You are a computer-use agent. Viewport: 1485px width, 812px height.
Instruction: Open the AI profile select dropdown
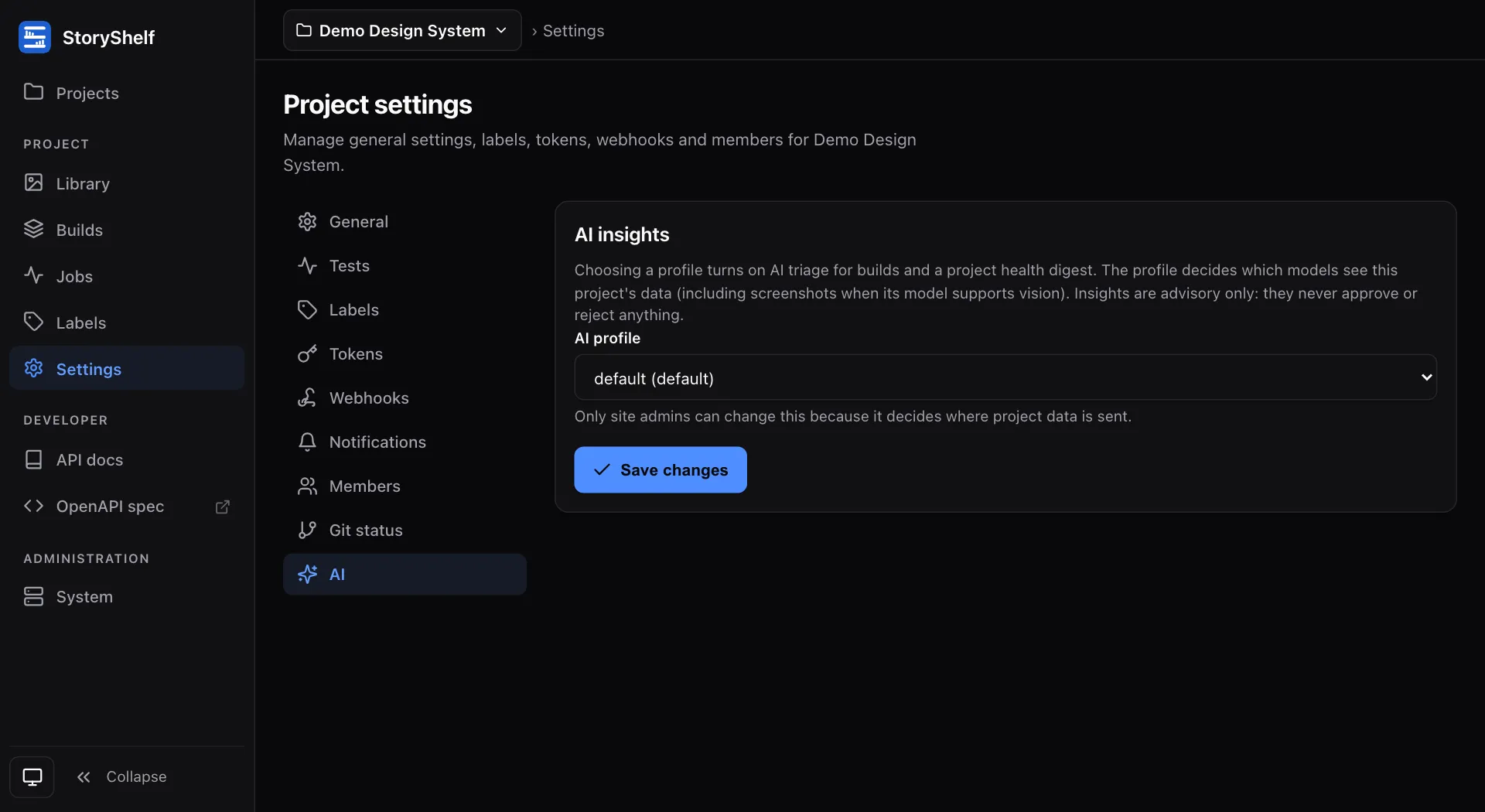click(x=1005, y=377)
